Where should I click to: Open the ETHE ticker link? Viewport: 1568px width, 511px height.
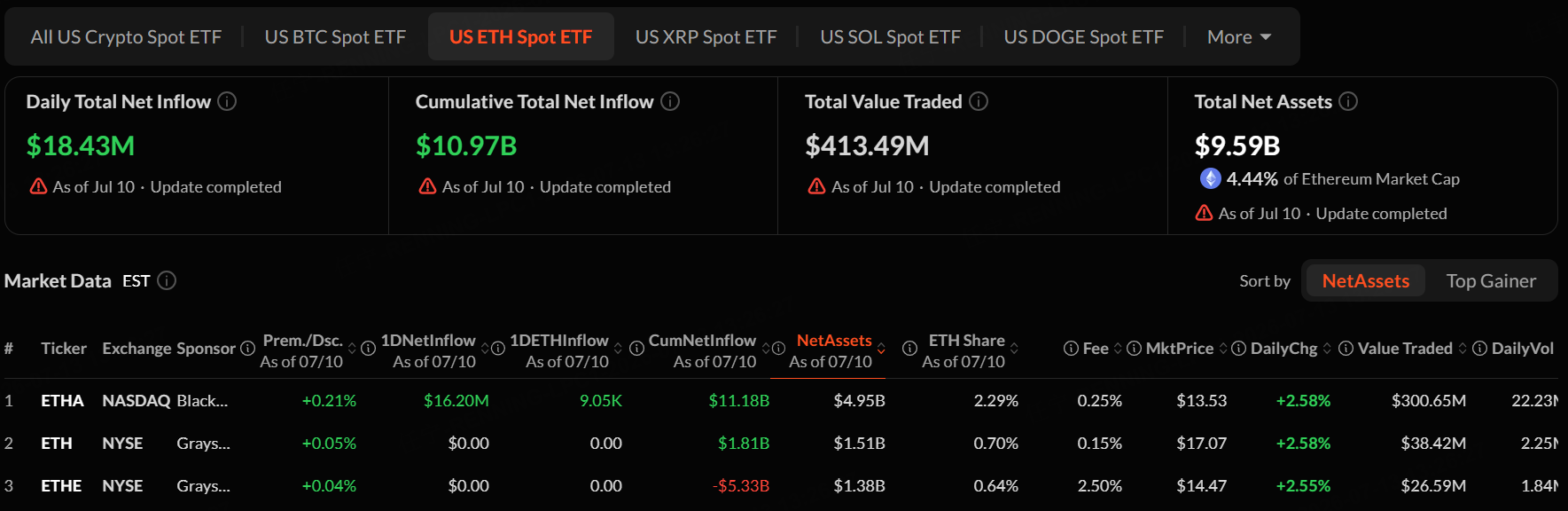(61, 486)
